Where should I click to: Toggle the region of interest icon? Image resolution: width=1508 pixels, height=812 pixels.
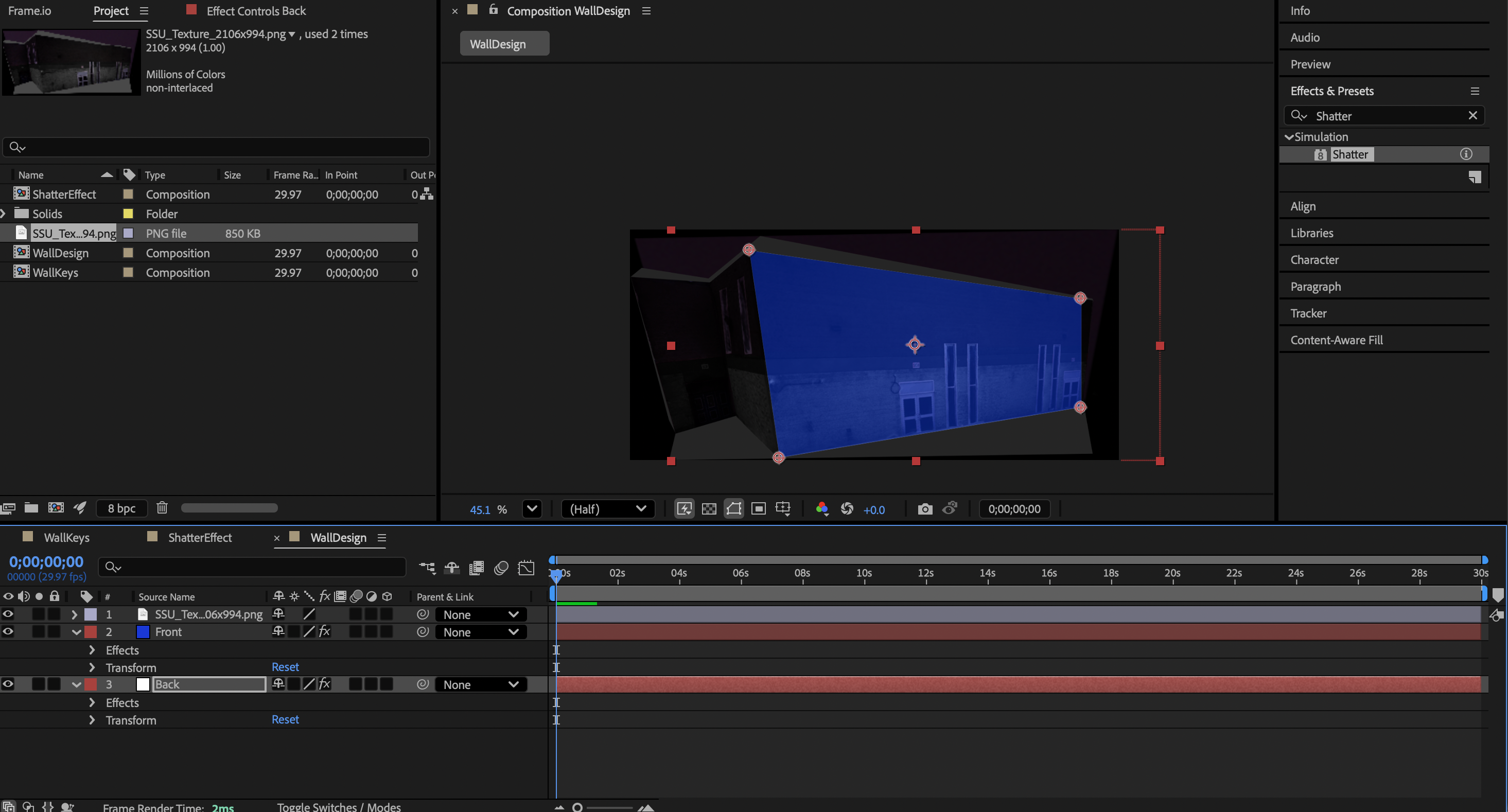pos(758,509)
